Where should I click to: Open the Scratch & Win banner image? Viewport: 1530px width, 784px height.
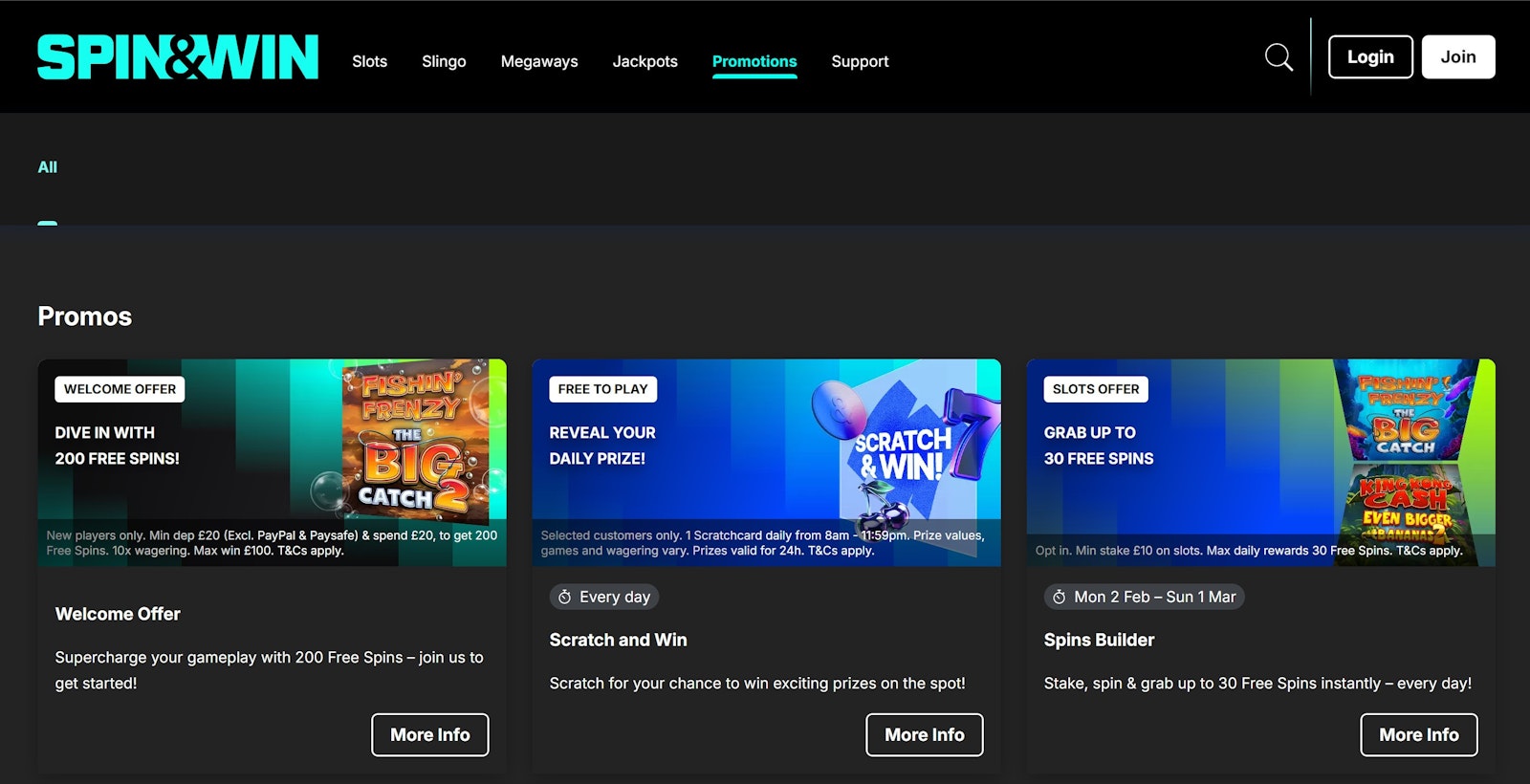click(767, 463)
